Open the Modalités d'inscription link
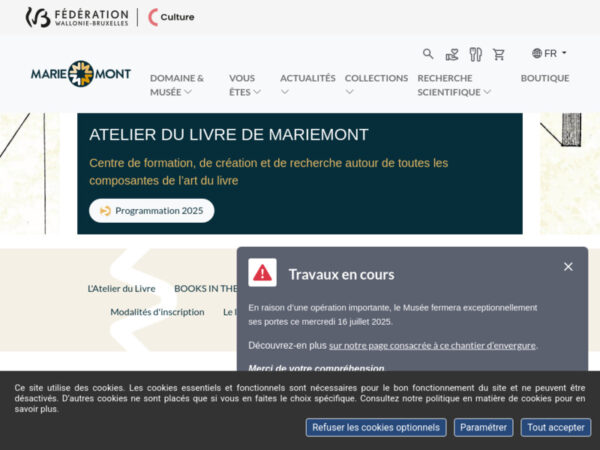600x450 pixels. tap(157, 312)
